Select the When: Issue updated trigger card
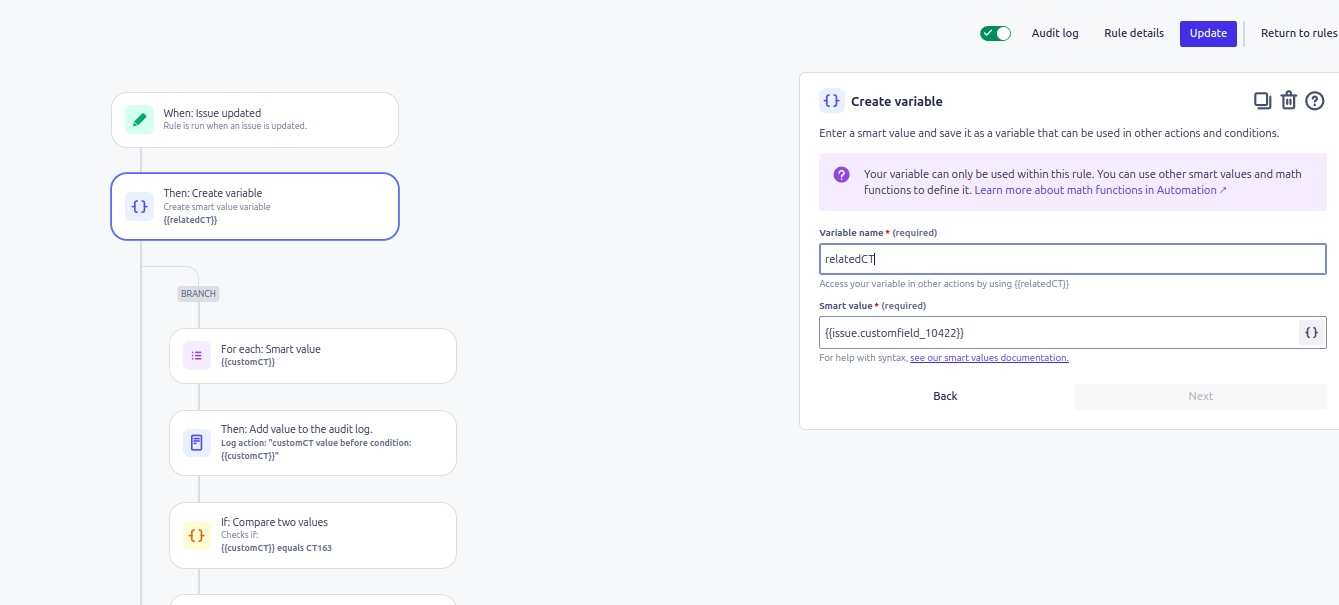 255,120
